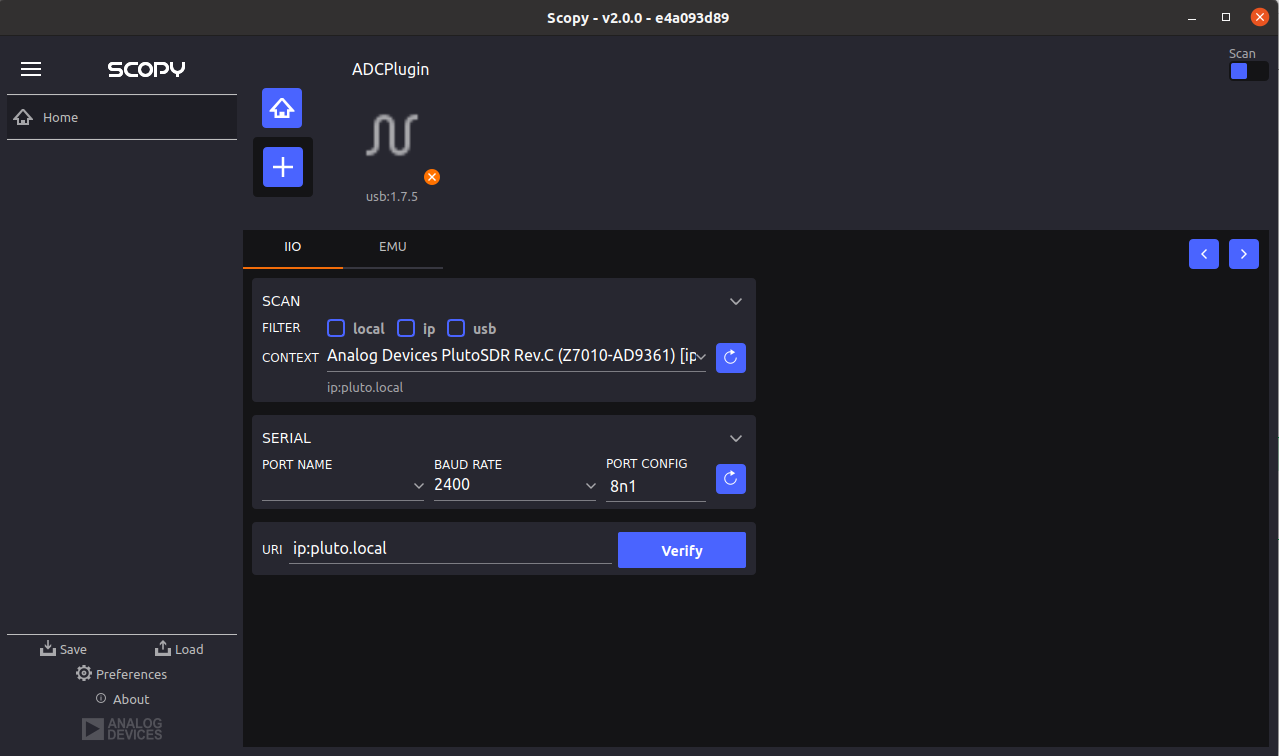Click the ip:pluto.local text under context
This screenshot has height=756, width=1279.
coord(365,387)
